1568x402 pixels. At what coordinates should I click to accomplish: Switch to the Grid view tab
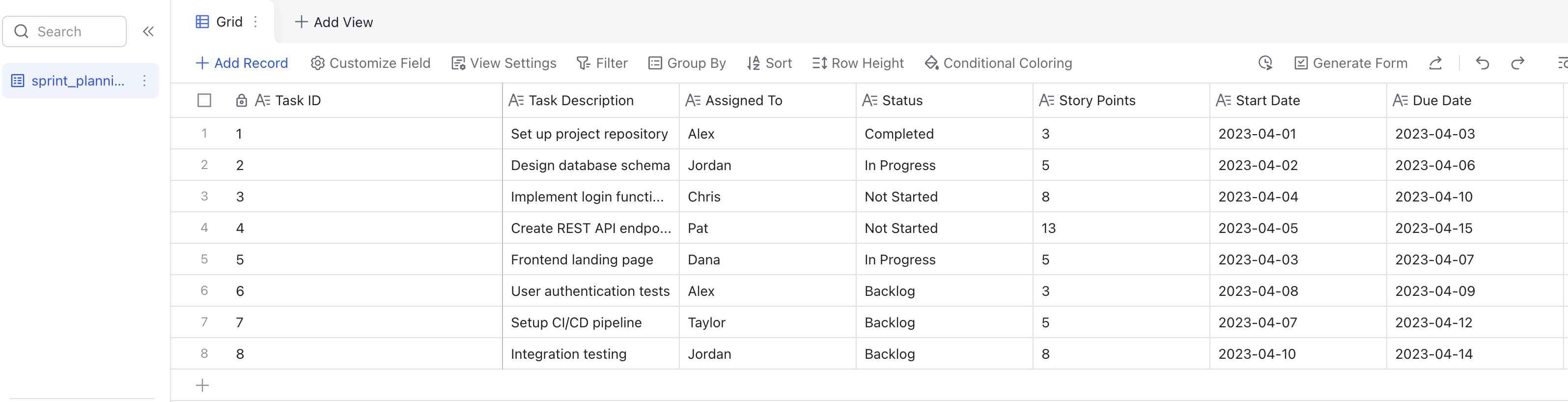[219, 22]
